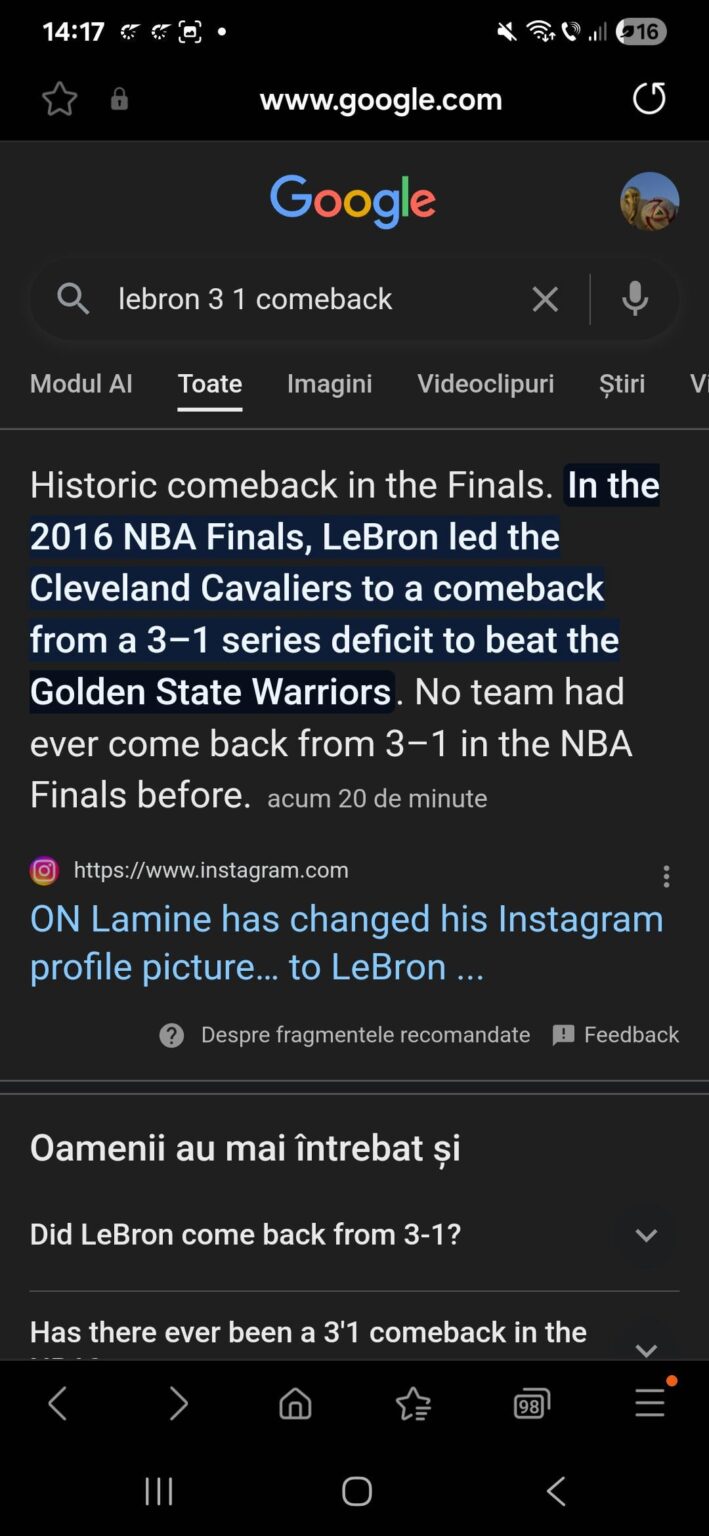Go back using the browser back arrow
Image resolution: width=709 pixels, height=1536 pixels.
point(57,1403)
